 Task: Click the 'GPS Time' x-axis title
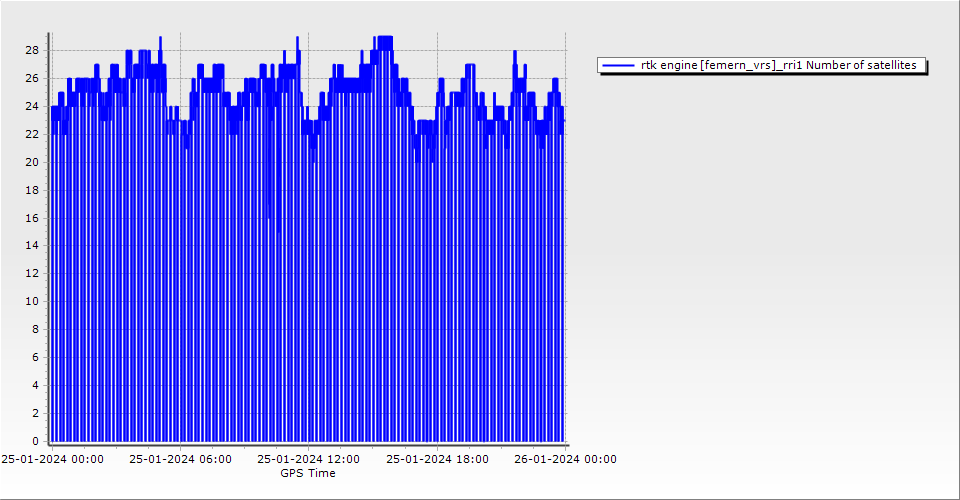pos(308,473)
